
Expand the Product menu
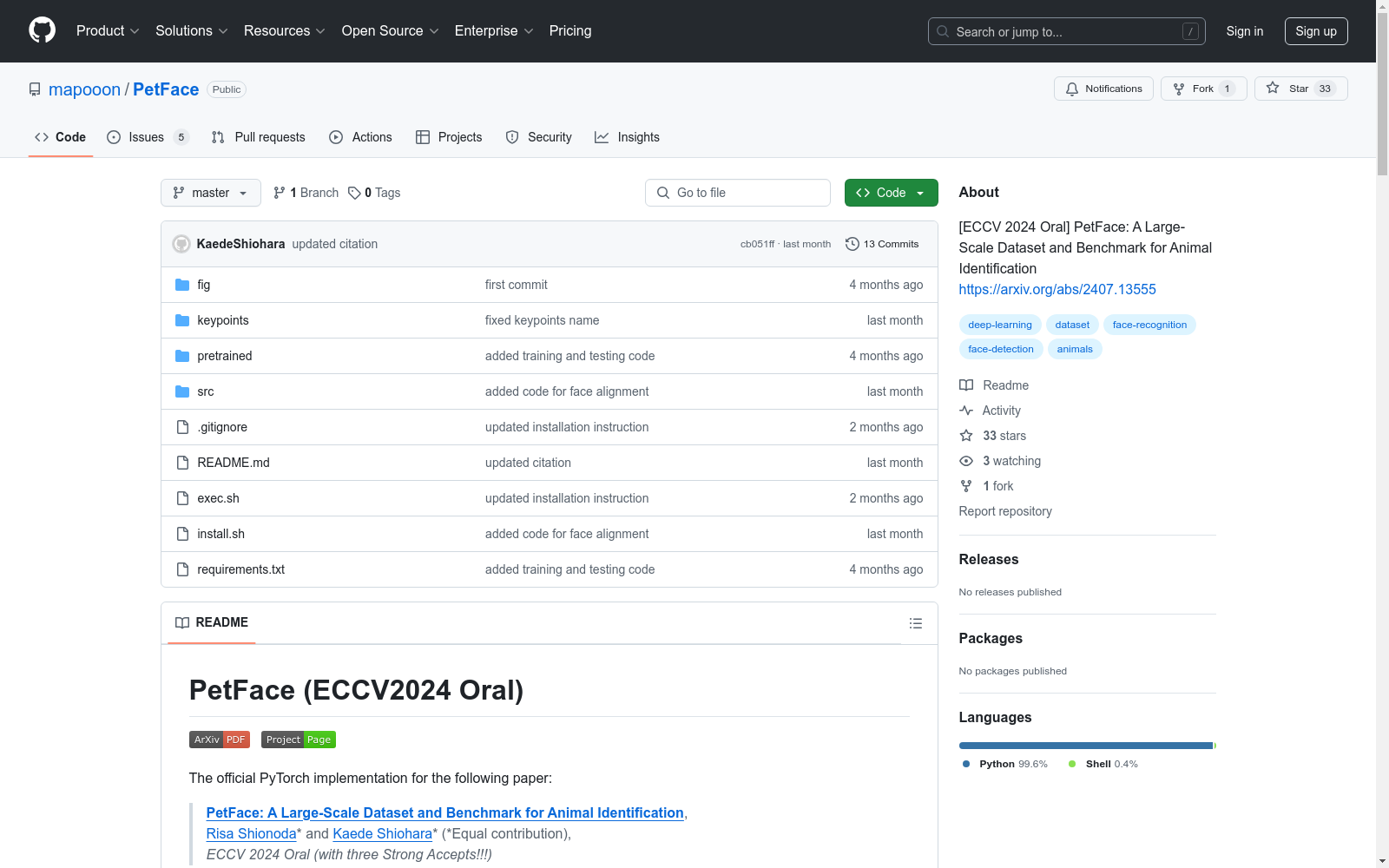coord(108,31)
